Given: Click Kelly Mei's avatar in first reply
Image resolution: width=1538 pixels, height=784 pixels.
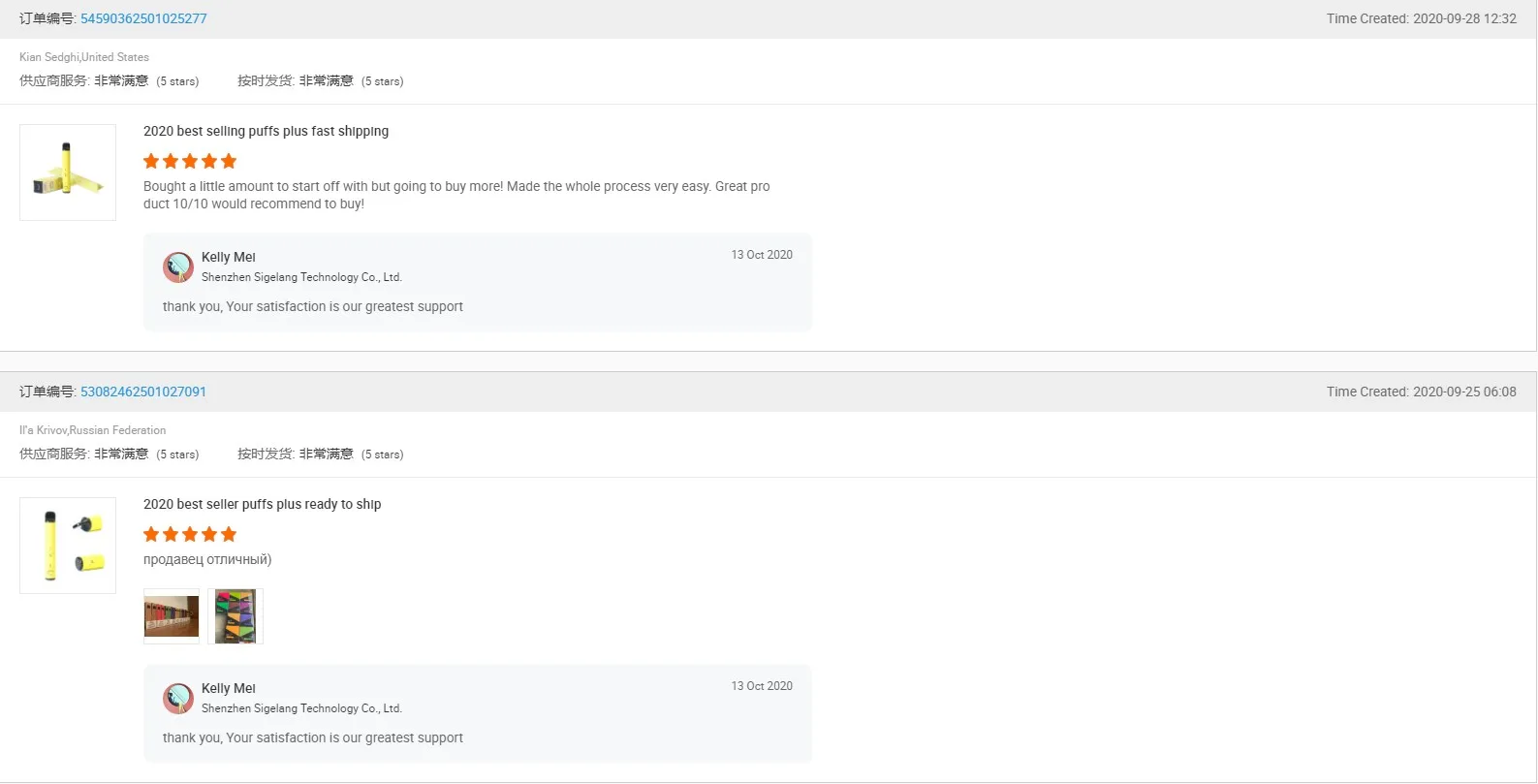Looking at the screenshot, I should [178, 267].
